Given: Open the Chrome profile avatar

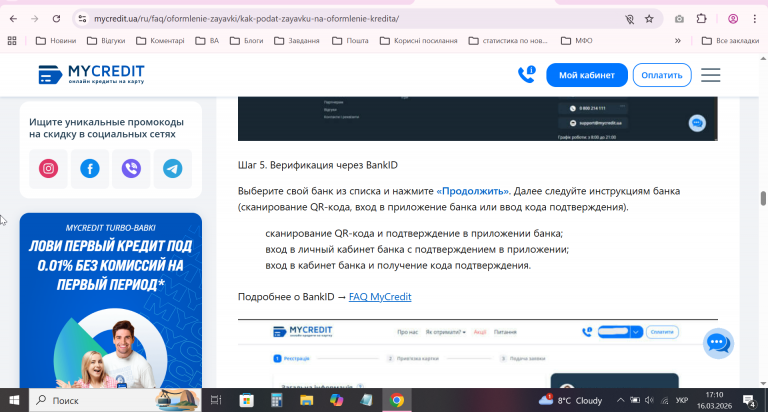Looking at the screenshot, I should pyautogui.click(x=733, y=19).
